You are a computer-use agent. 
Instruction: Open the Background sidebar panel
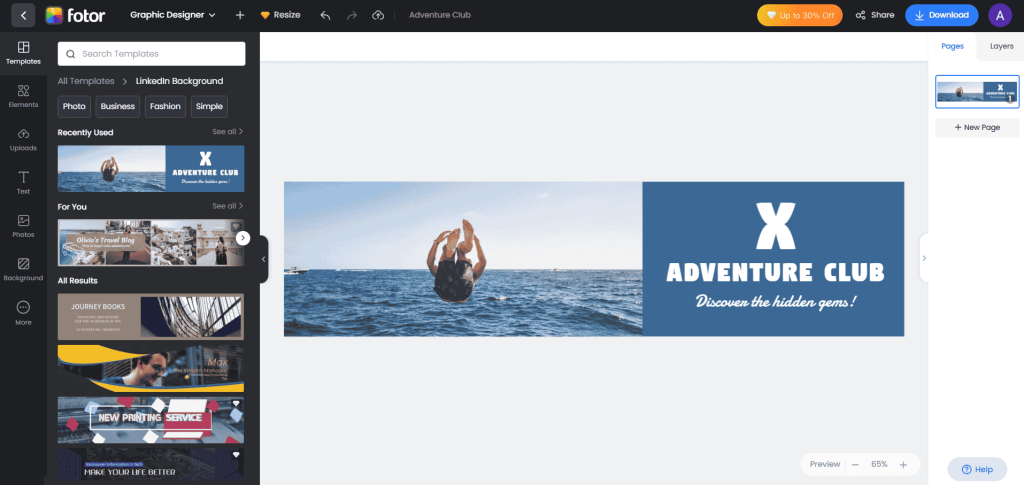(x=24, y=270)
